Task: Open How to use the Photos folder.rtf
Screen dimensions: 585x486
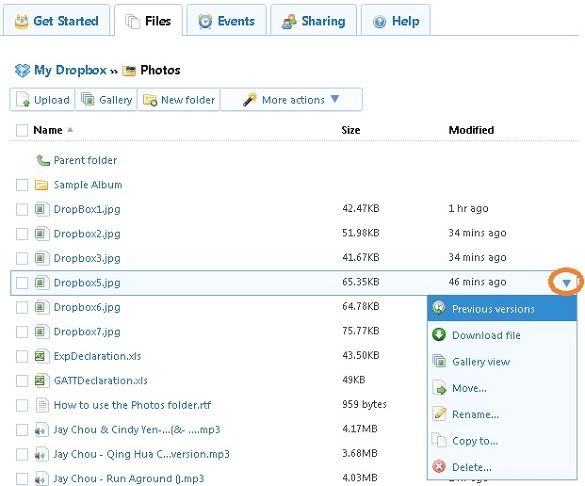Action: (132, 405)
